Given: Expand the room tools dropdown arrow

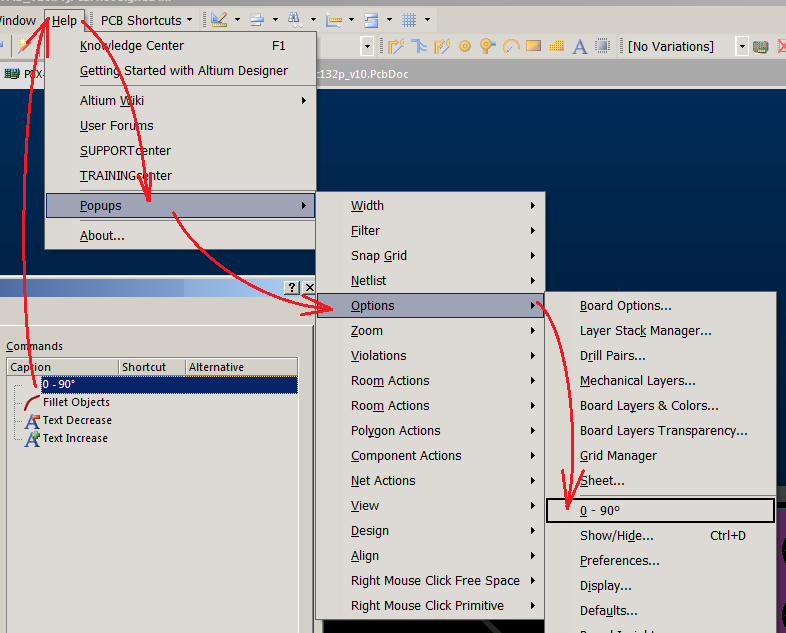Looking at the screenshot, I should (389, 20).
